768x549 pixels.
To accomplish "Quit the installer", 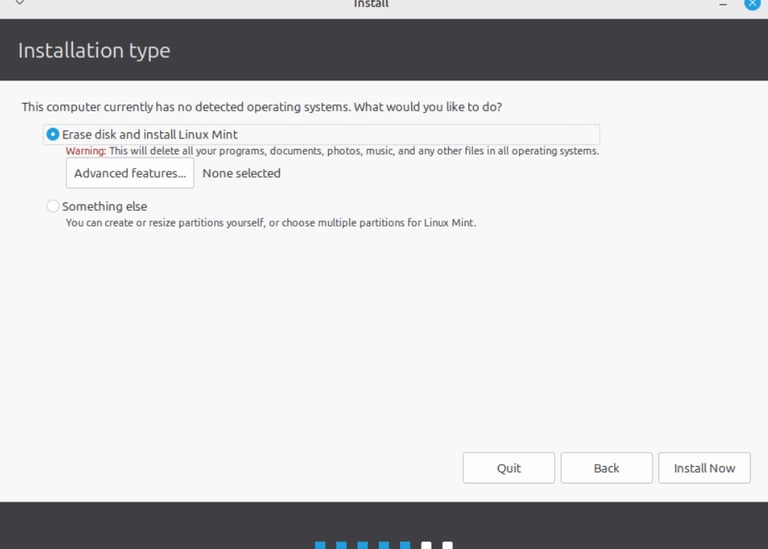I will pos(508,468).
